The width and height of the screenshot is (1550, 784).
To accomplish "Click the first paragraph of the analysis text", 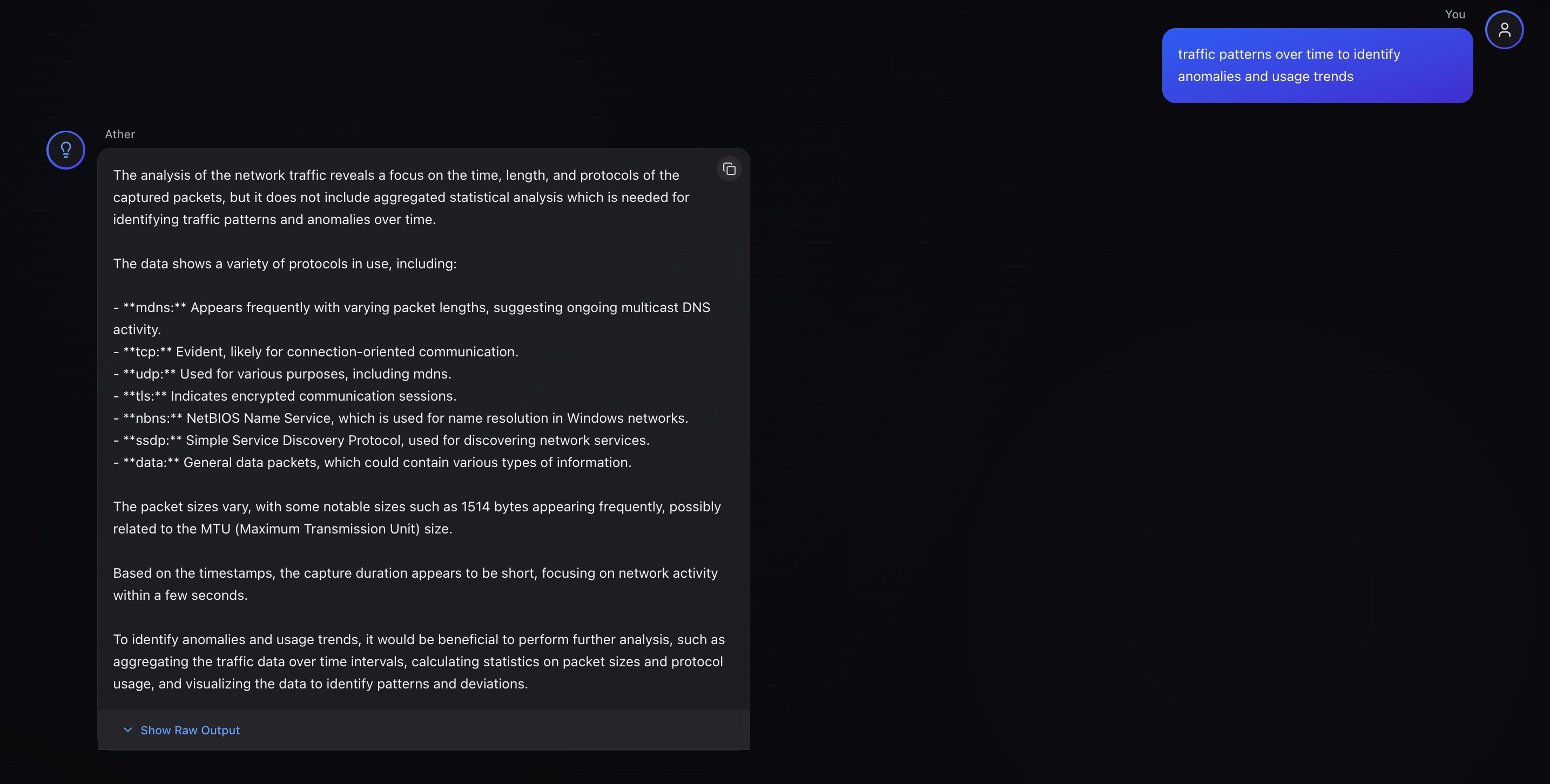I will (x=401, y=197).
